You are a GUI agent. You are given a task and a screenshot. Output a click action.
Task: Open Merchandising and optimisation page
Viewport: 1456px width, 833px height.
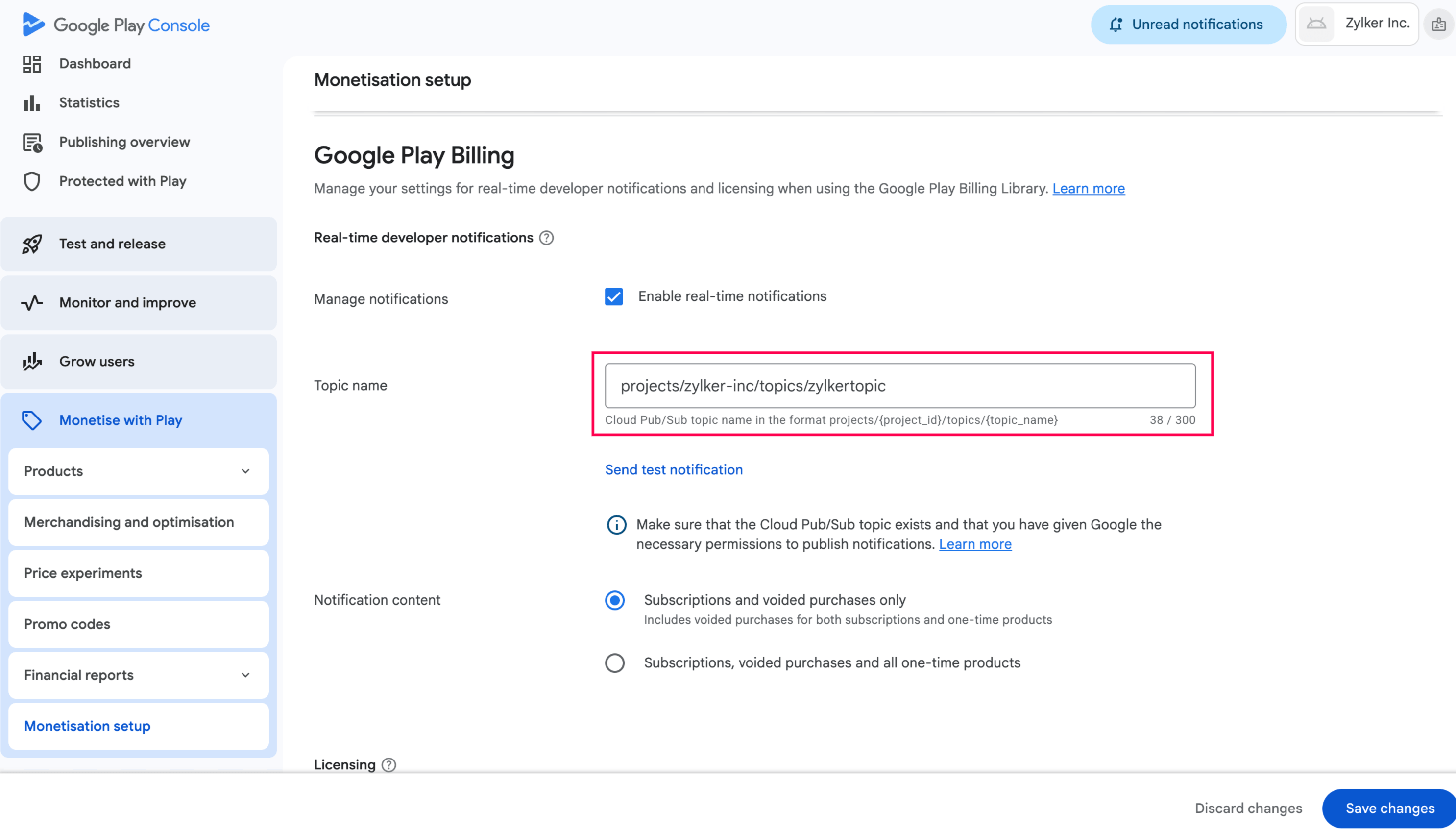coord(139,522)
